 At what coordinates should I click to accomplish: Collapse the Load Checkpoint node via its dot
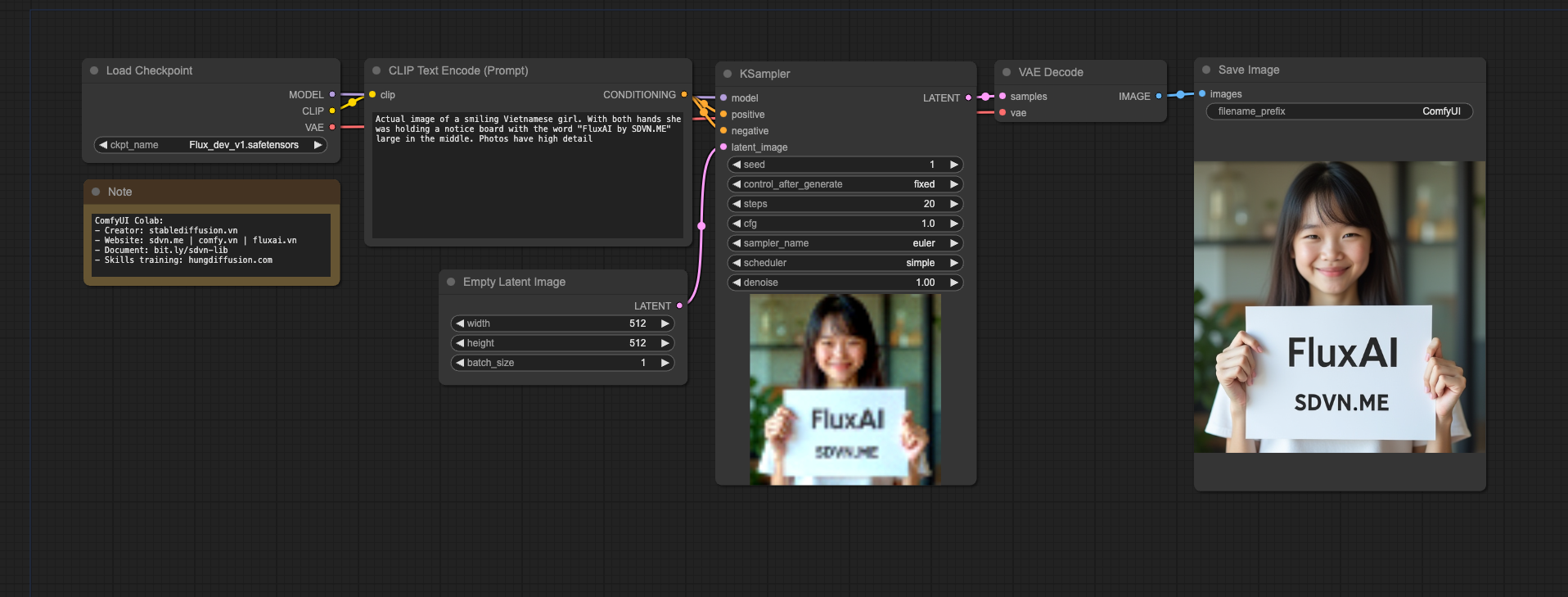pos(94,71)
